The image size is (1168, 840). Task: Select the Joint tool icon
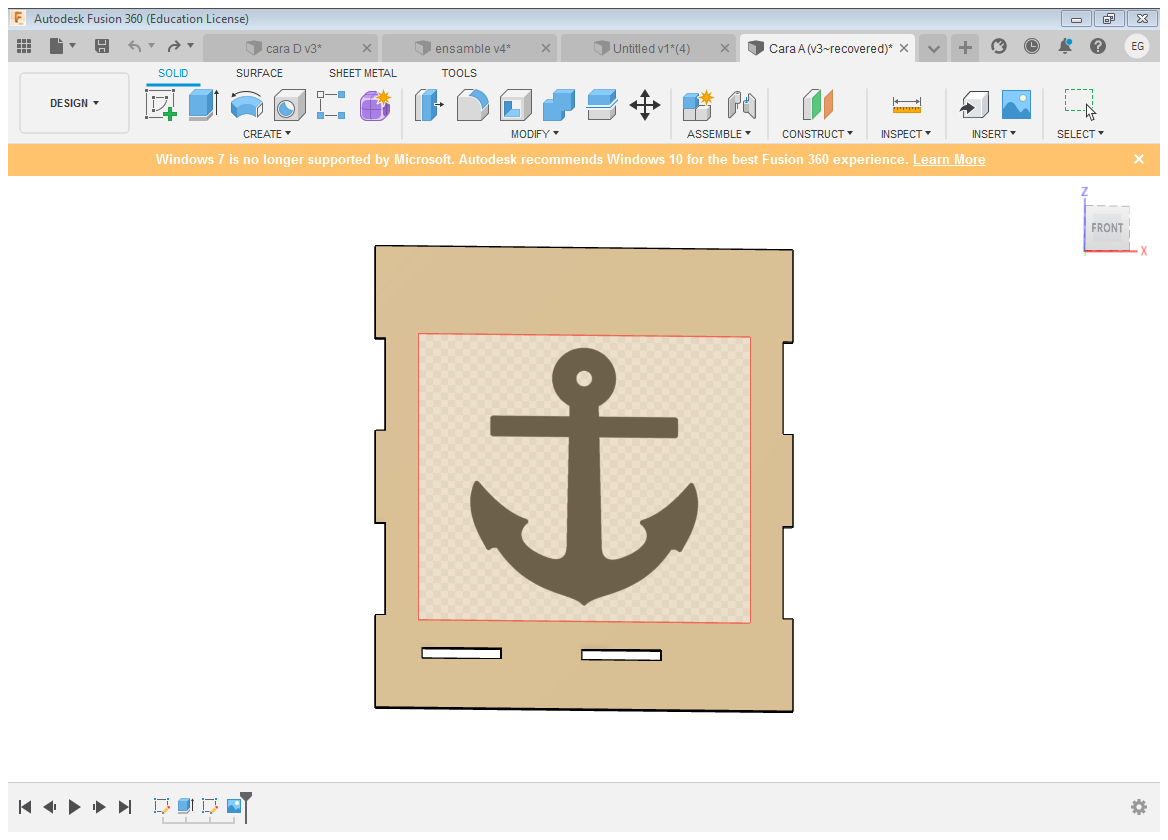(x=741, y=105)
